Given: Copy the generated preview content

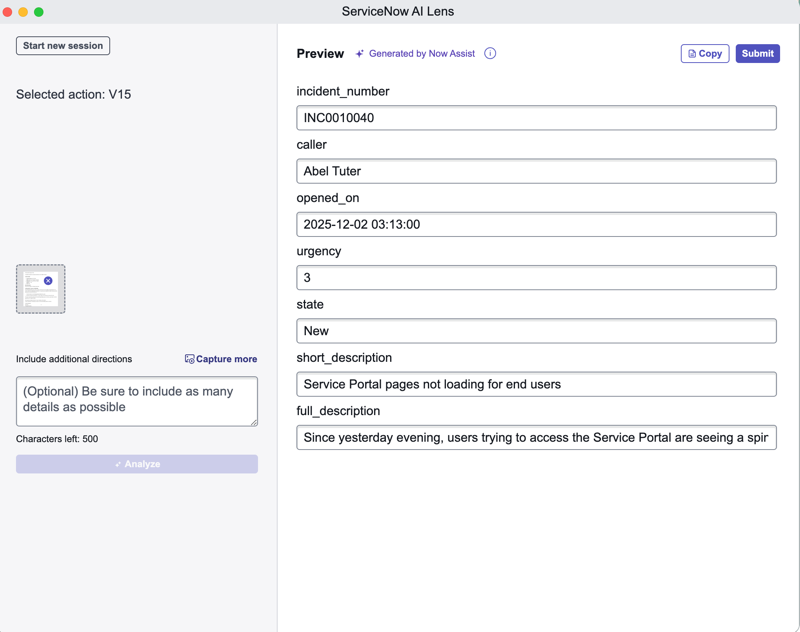Looking at the screenshot, I should point(705,54).
